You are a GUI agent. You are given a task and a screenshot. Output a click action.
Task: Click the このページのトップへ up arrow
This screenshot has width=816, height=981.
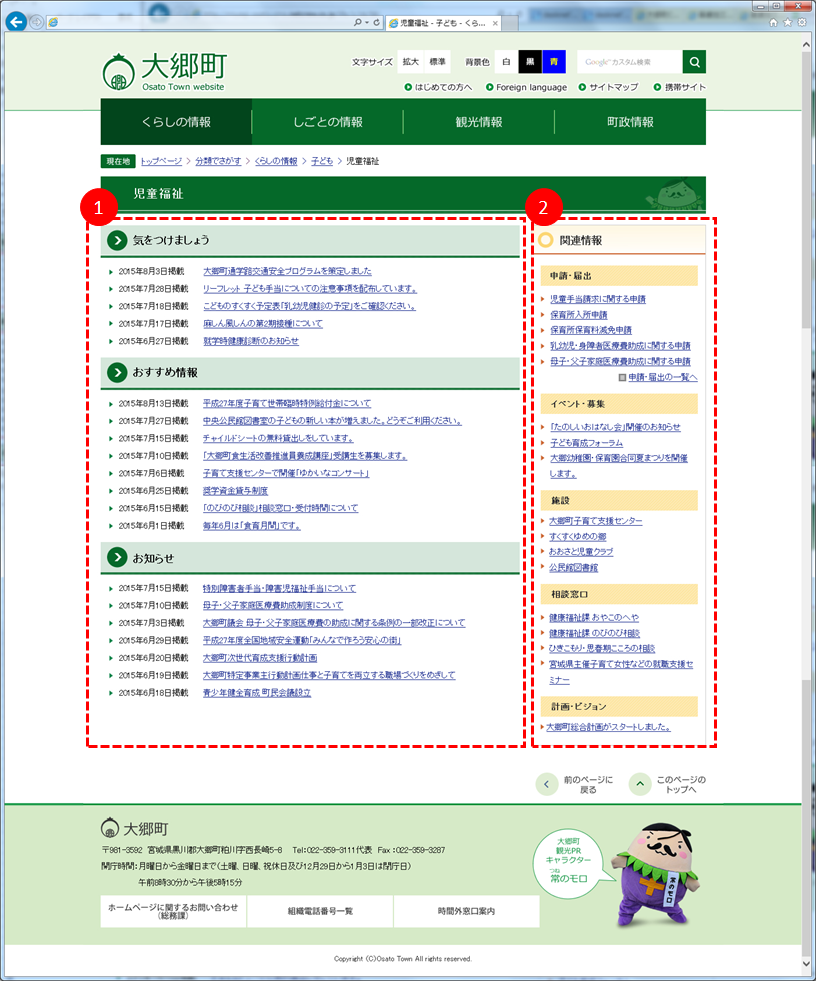640,784
